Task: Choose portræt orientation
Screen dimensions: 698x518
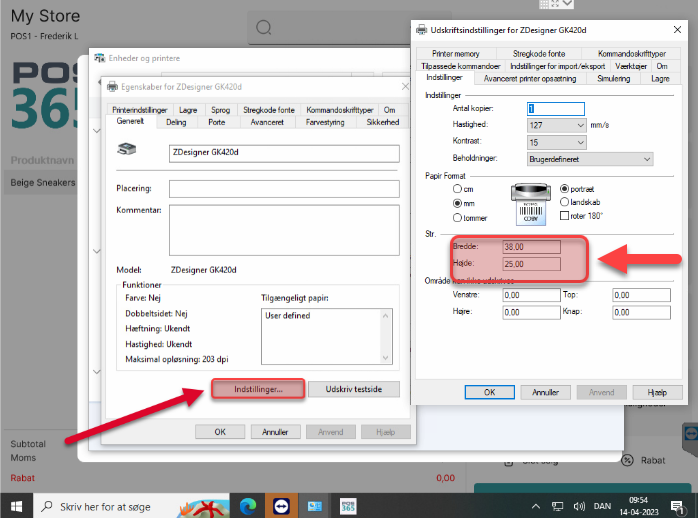Action: [x=564, y=189]
